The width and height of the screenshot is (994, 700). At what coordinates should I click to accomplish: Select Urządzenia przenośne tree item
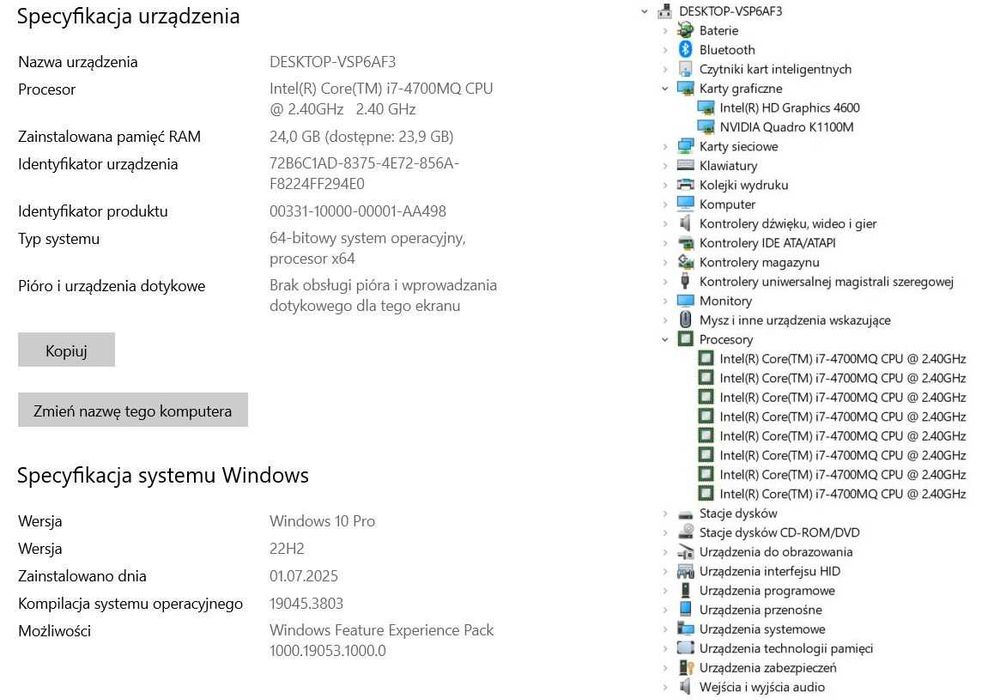(x=761, y=610)
